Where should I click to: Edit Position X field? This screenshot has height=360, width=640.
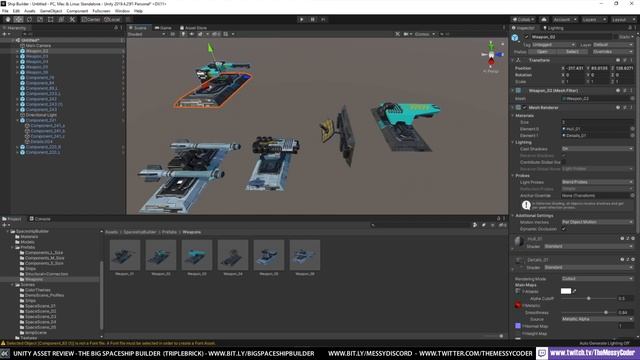tap(576, 68)
